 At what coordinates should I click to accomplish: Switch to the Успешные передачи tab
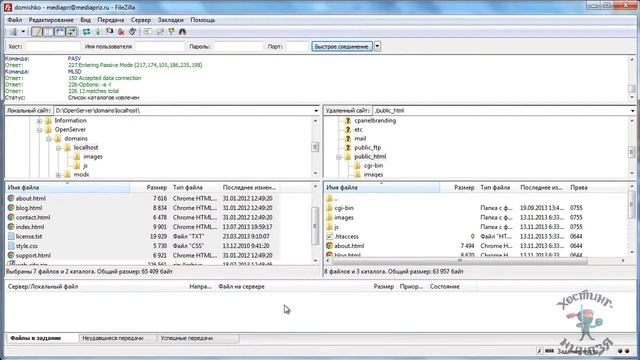coord(187,338)
